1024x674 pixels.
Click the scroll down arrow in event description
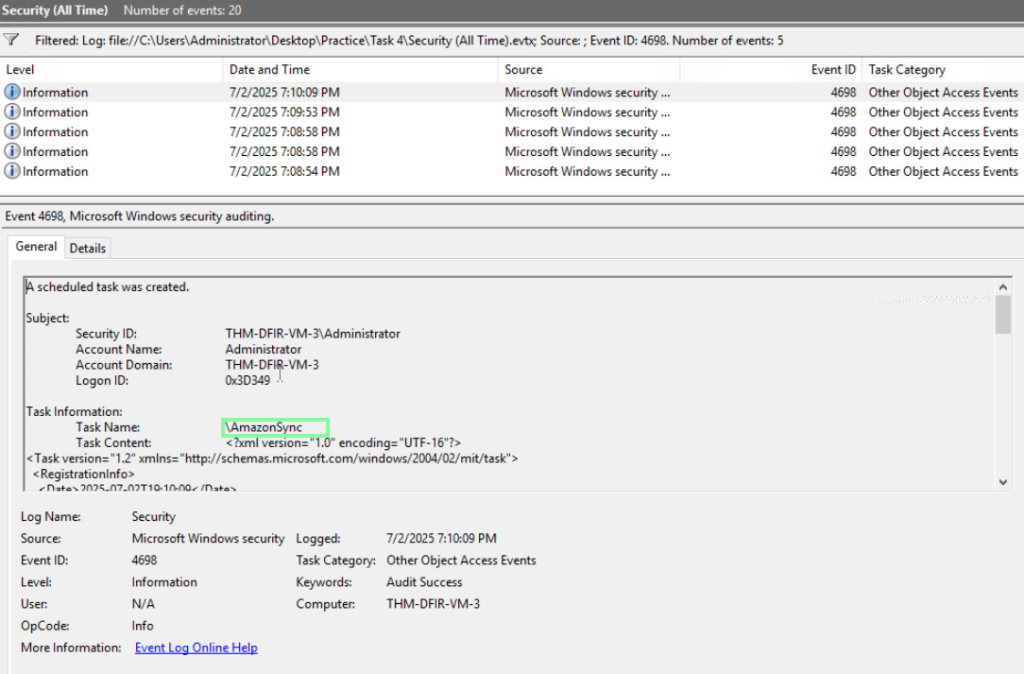click(1003, 482)
